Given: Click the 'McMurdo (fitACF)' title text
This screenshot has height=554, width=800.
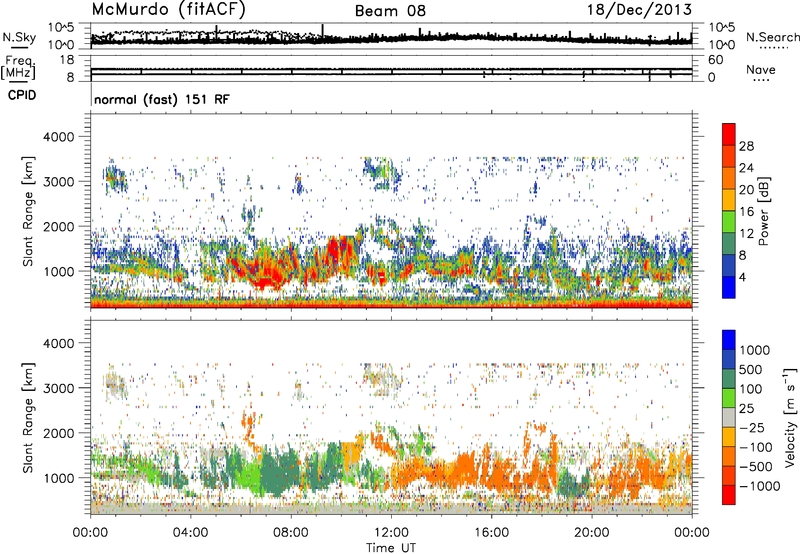Looking at the screenshot, I should 168,10.
